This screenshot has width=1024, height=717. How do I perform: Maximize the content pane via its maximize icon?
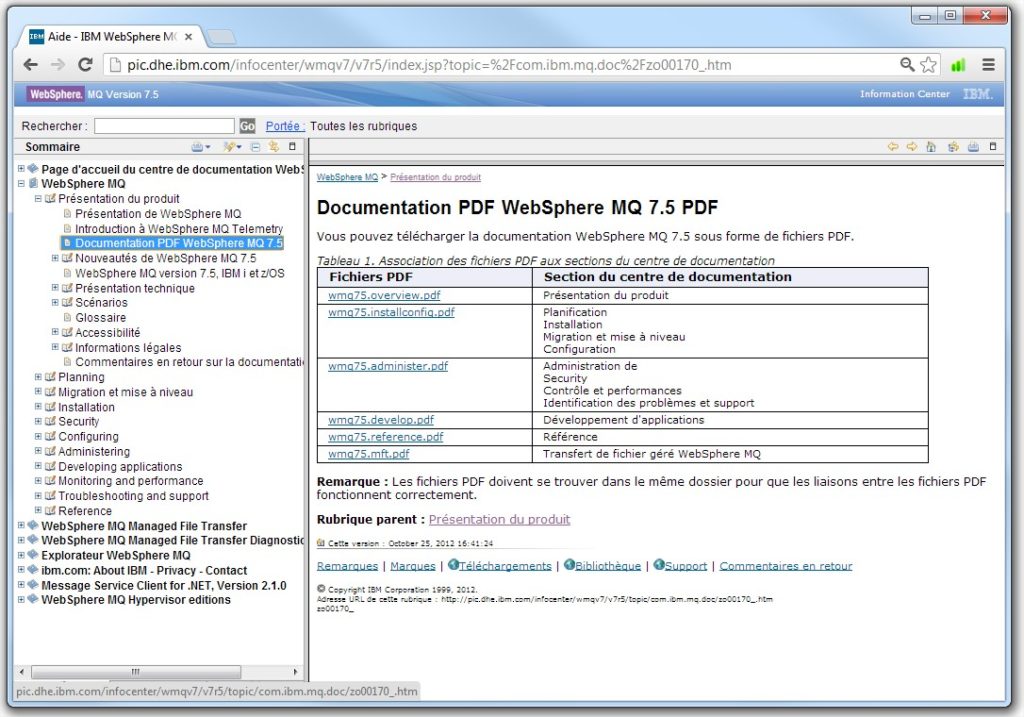coord(992,146)
